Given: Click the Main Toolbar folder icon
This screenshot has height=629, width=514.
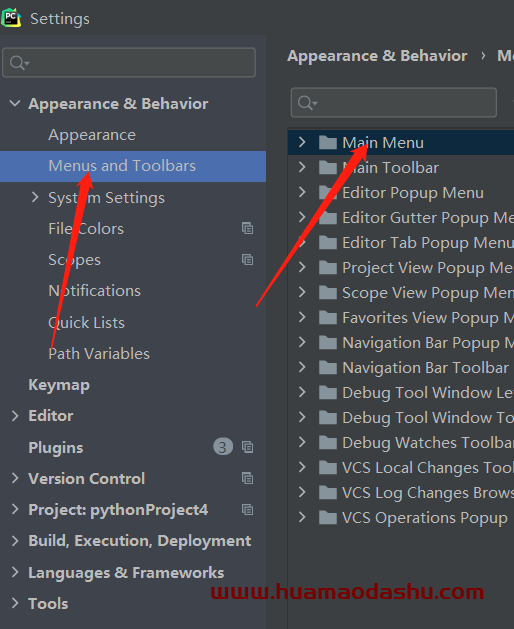Looking at the screenshot, I should click(x=328, y=167).
